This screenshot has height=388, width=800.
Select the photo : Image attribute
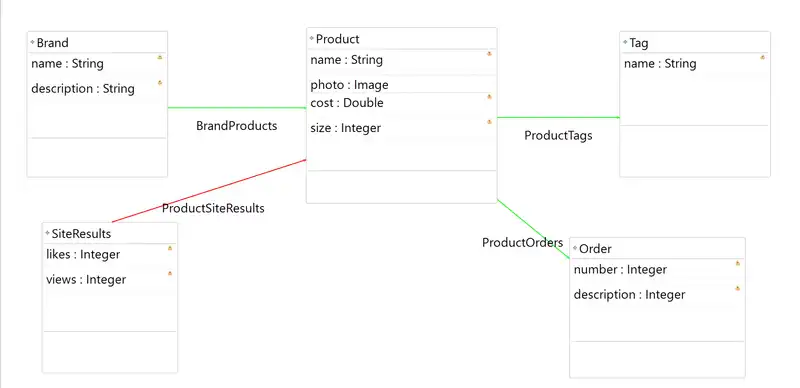point(349,85)
